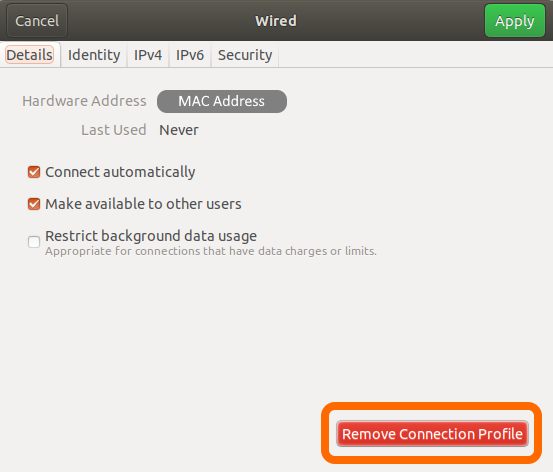Image resolution: width=553 pixels, height=472 pixels.
Task: Select the IPv6 tab
Action: pyautogui.click(x=190, y=55)
